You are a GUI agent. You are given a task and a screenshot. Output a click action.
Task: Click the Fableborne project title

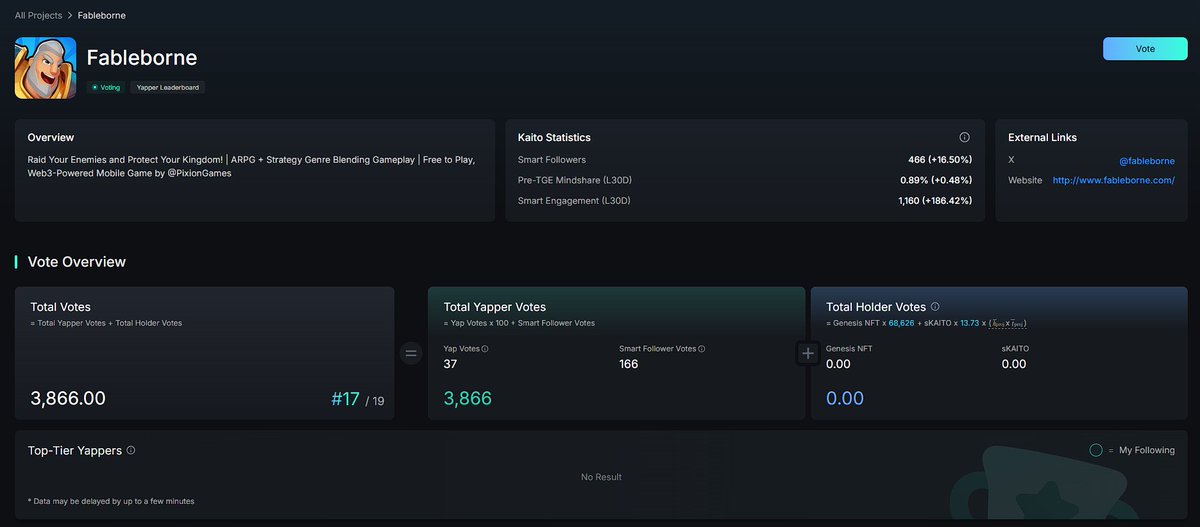pos(142,58)
